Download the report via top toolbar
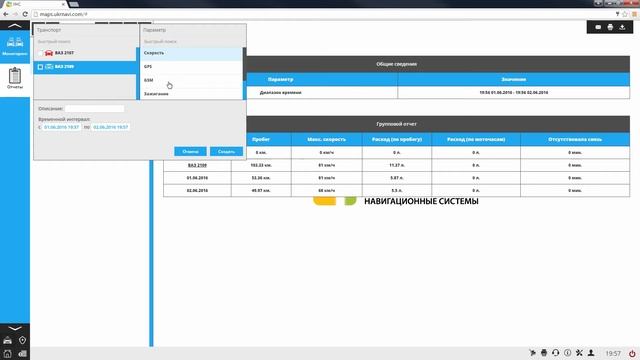The image size is (640, 360). [x=622, y=27]
